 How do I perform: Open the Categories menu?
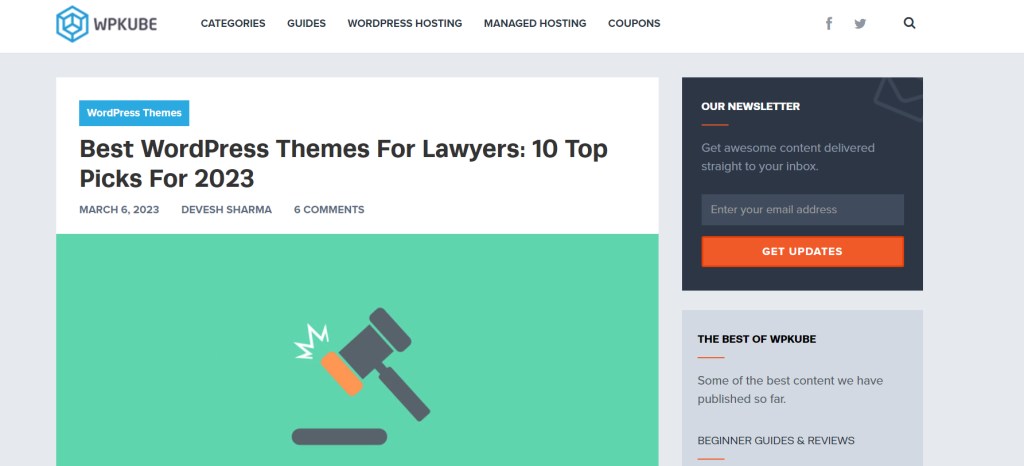[x=233, y=23]
